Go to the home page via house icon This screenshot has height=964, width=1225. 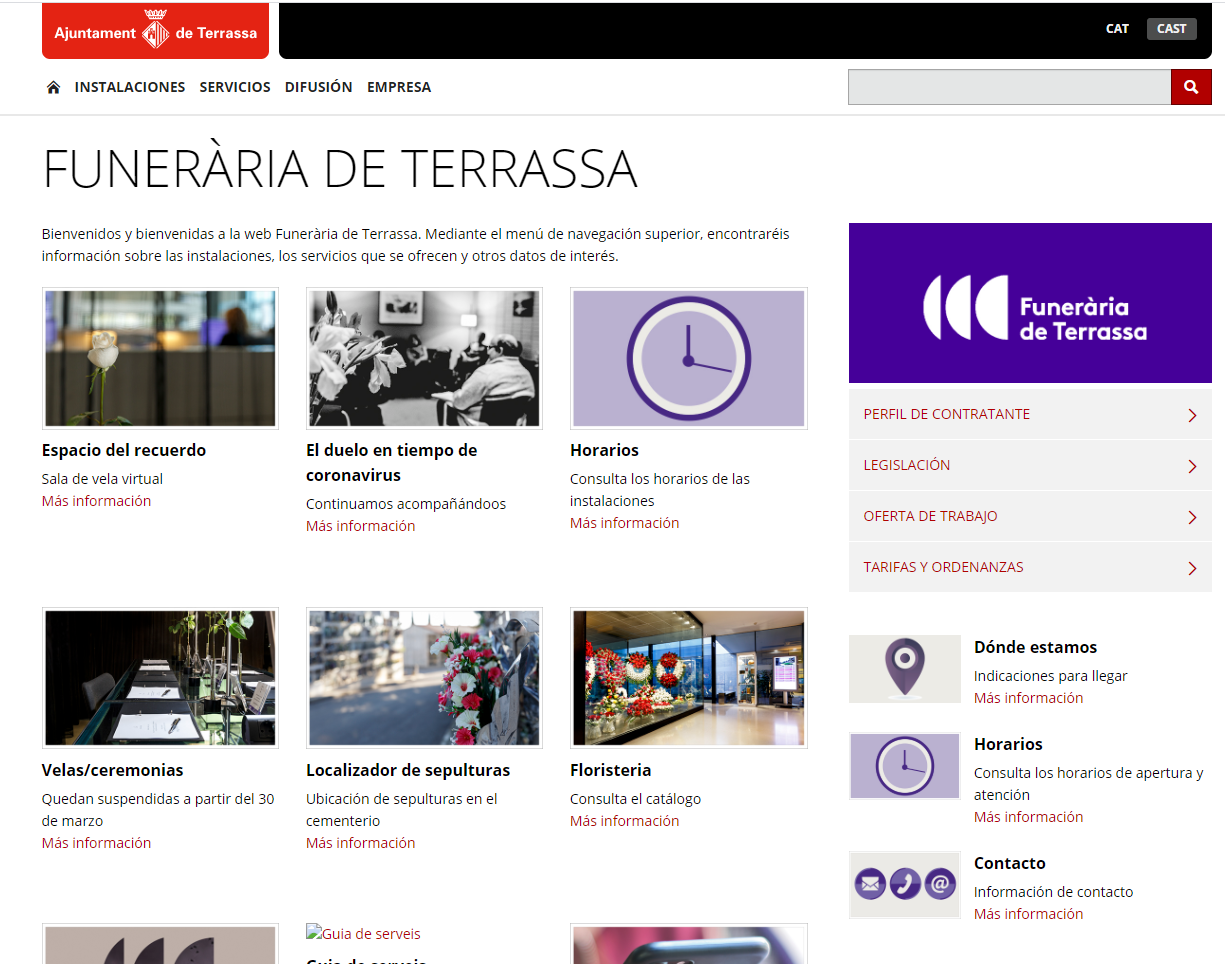(x=53, y=87)
